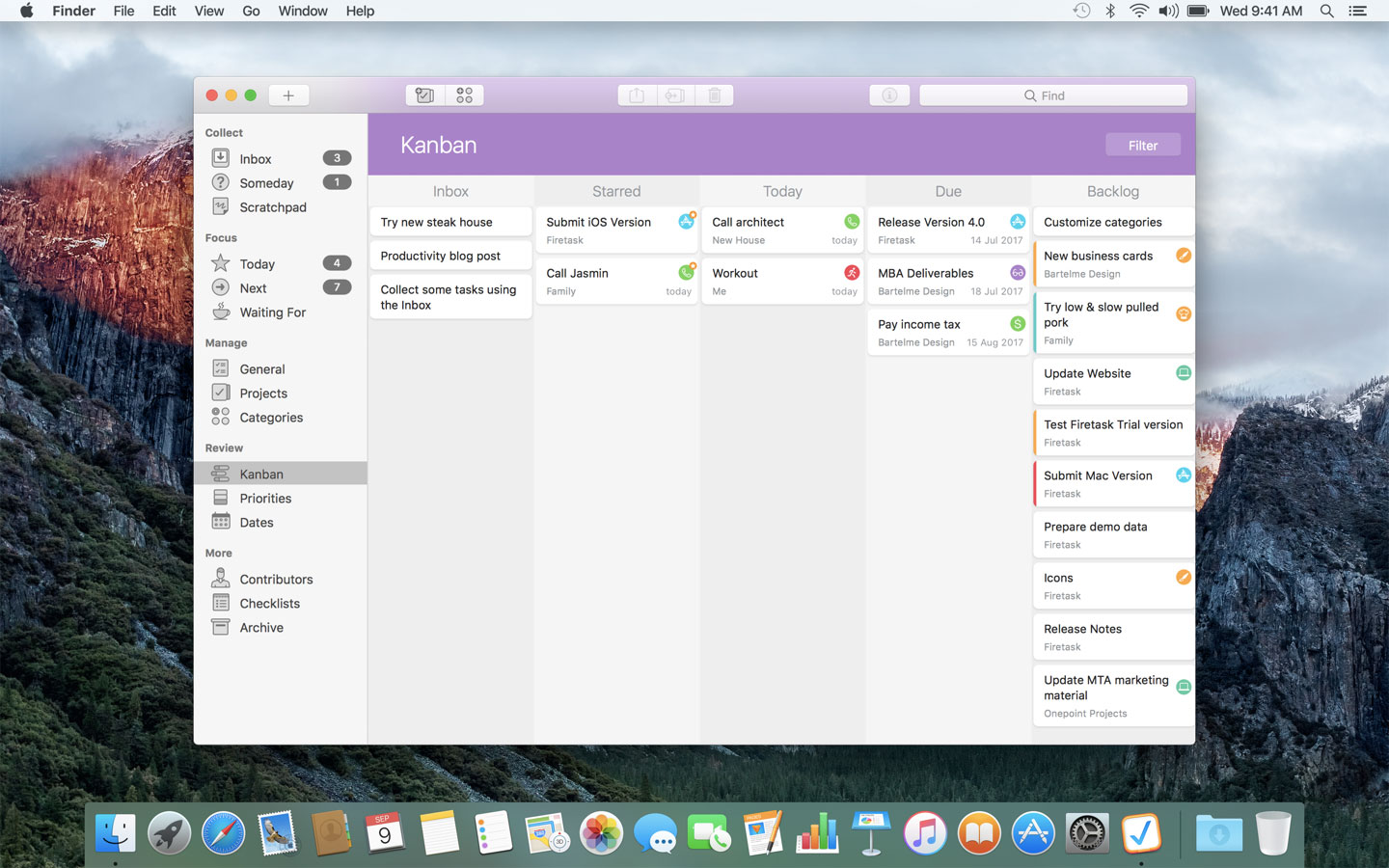Select the four-circle icon in the top toolbar

pyautogui.click(x=465, y=95)
